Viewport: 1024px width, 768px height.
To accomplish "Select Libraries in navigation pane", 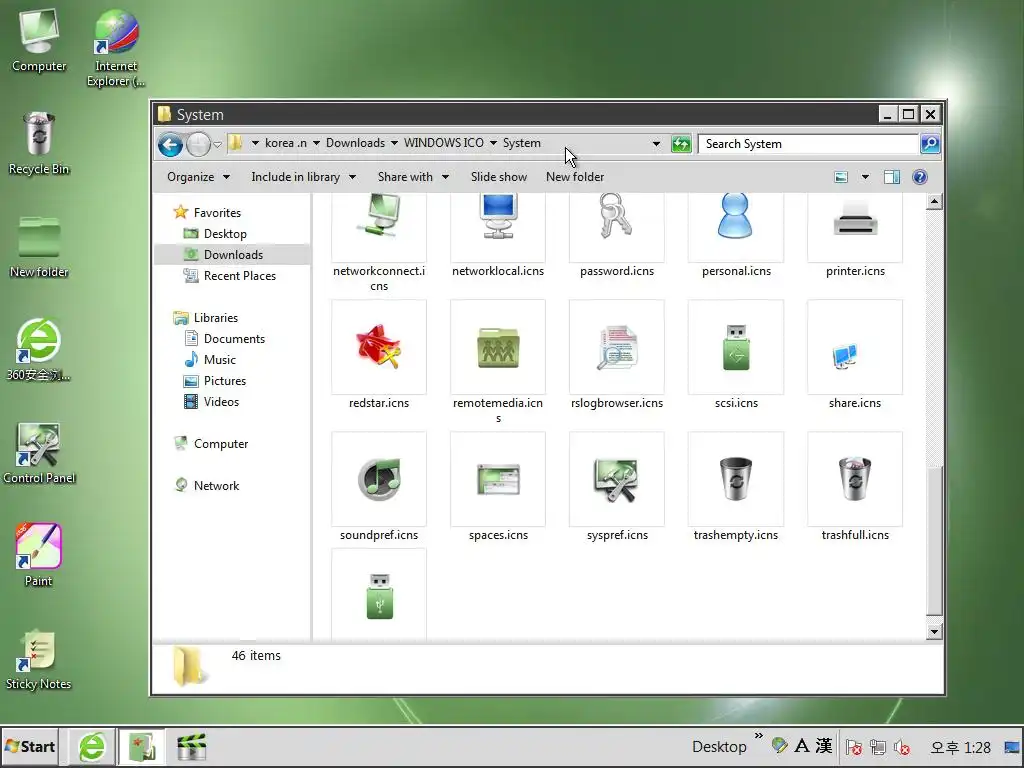I will click(216, 318).
